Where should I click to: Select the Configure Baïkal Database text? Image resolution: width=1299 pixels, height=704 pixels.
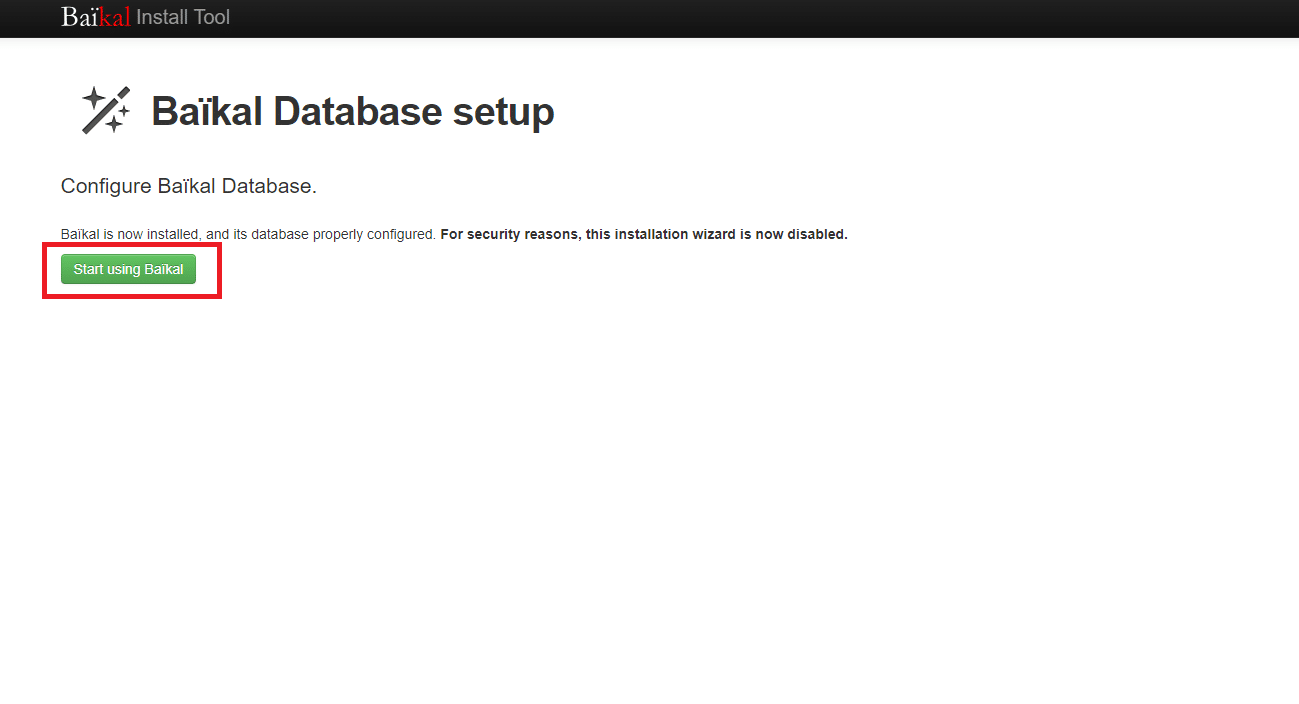coord(189,186)
